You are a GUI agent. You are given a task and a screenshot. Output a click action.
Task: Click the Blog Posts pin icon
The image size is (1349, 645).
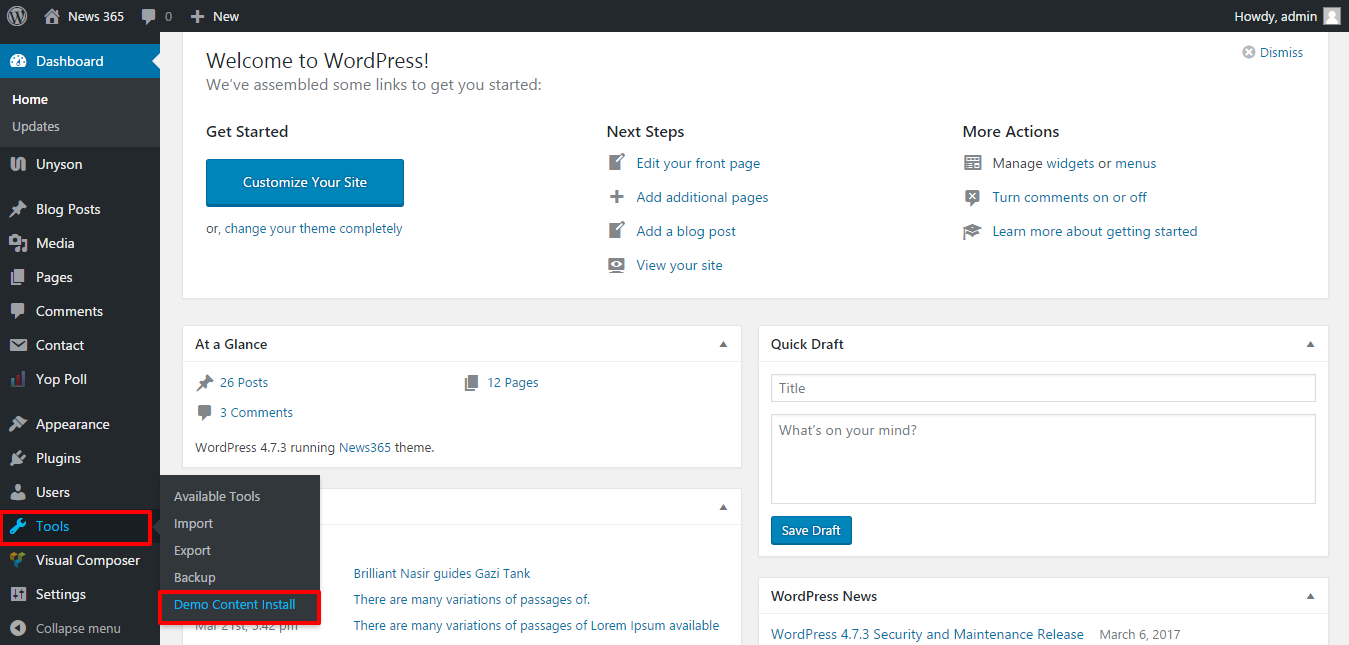click(18, 209)
